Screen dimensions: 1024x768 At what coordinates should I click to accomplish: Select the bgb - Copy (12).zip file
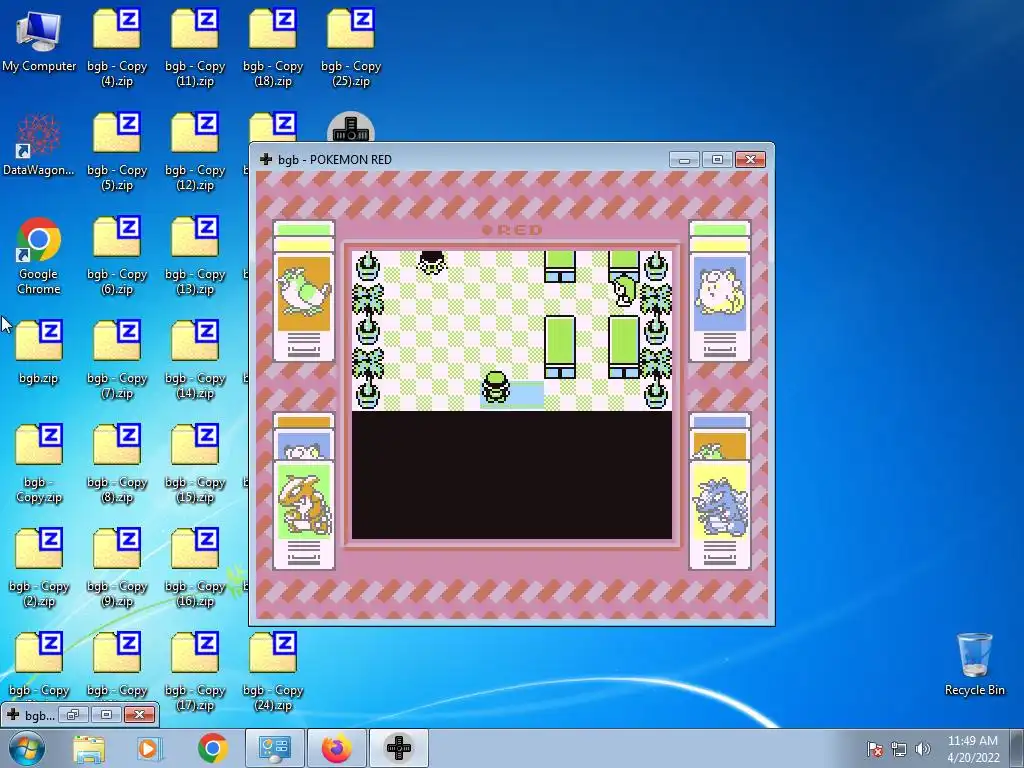pyautogui.click(x=195, y=152)
